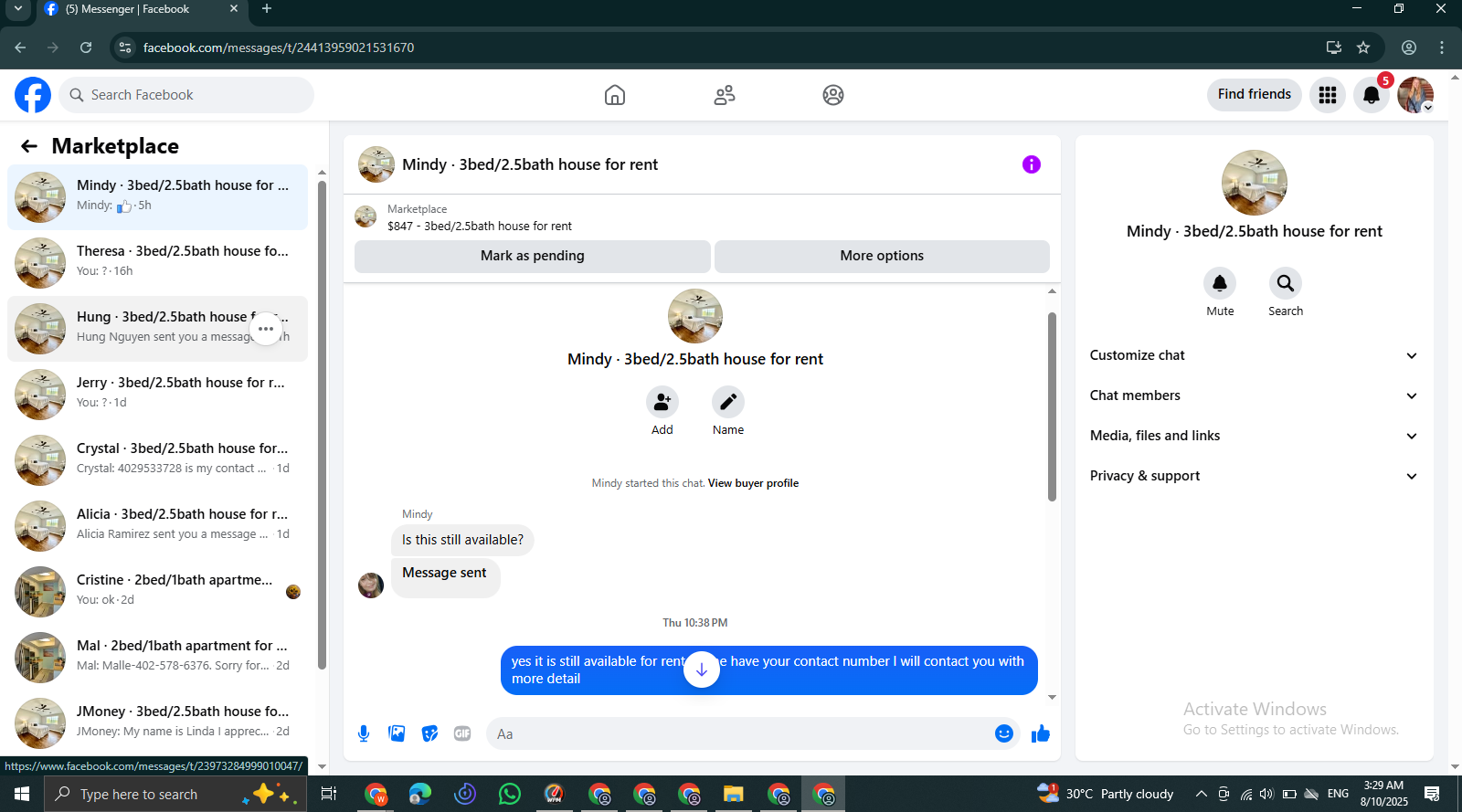Click the Facebook logo
1462x812 pixels.
tap(33, 95)
